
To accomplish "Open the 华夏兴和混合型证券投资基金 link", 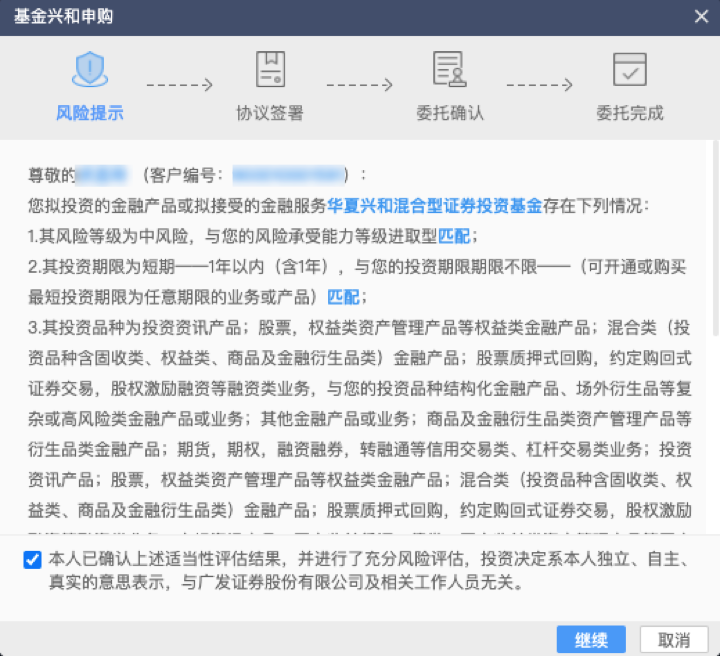I will [434, 206].
